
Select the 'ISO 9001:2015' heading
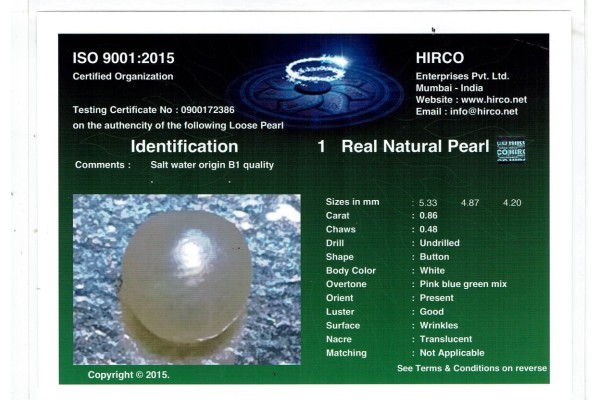point(124,58)
